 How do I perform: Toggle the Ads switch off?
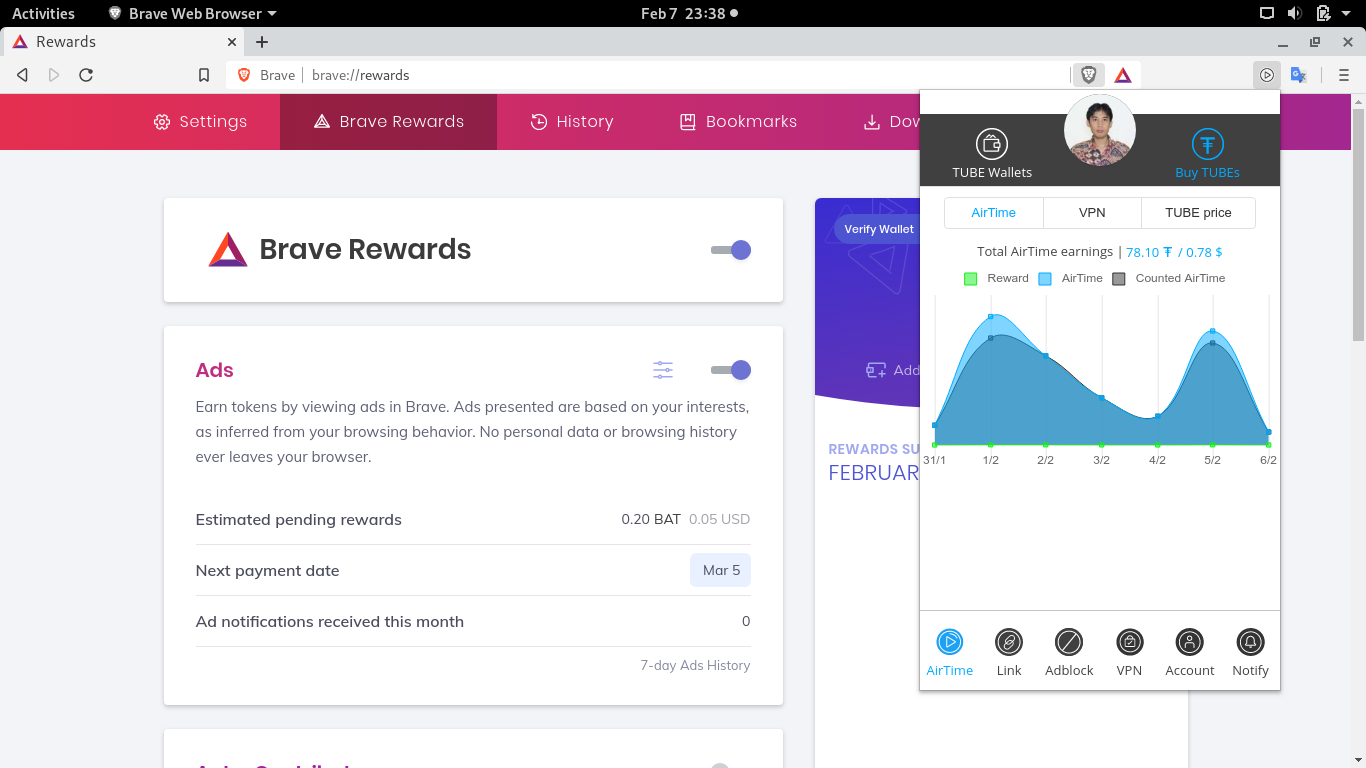pos(731,370)
